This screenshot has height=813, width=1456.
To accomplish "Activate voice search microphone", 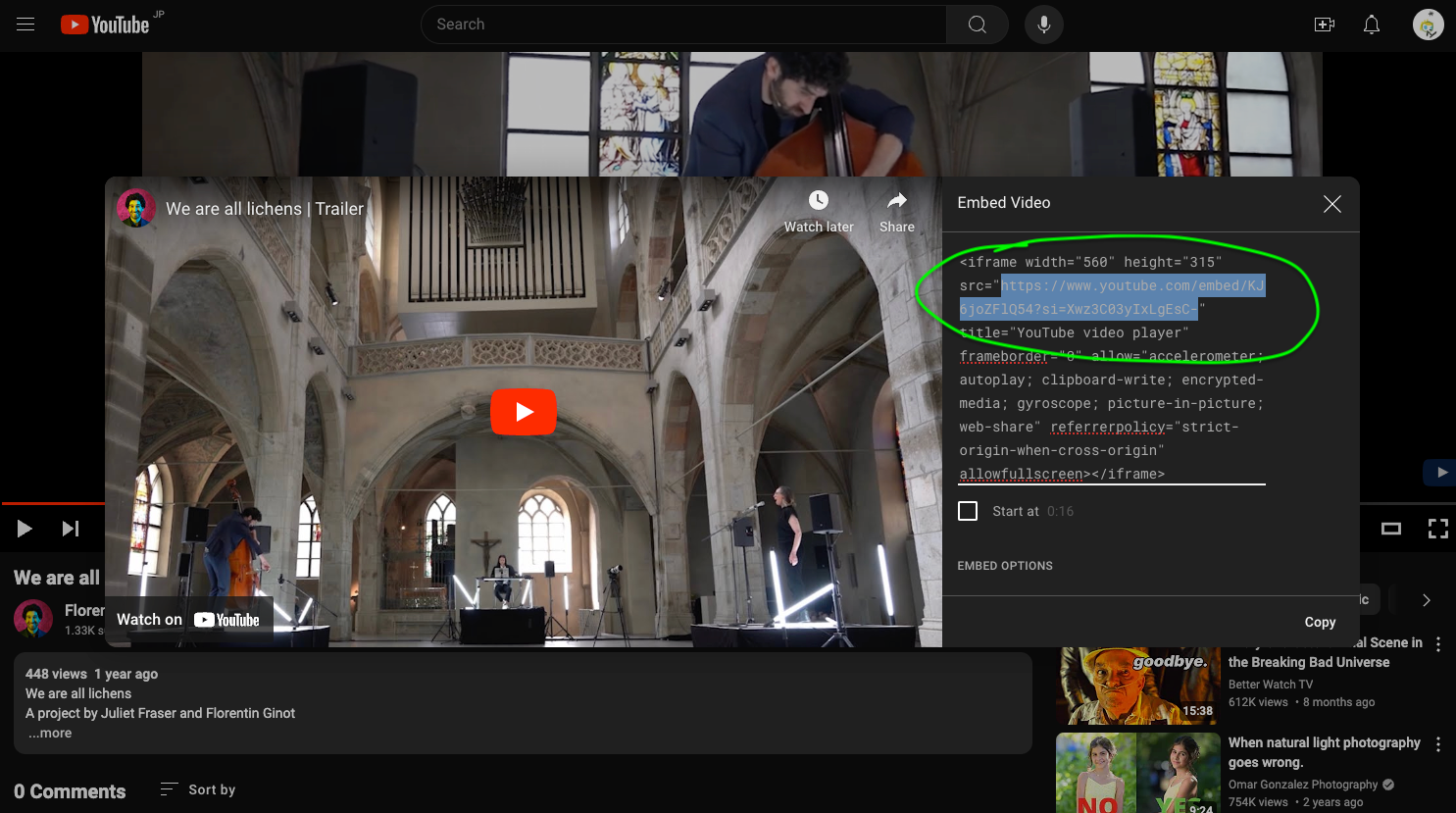I will click(1044, 25).
